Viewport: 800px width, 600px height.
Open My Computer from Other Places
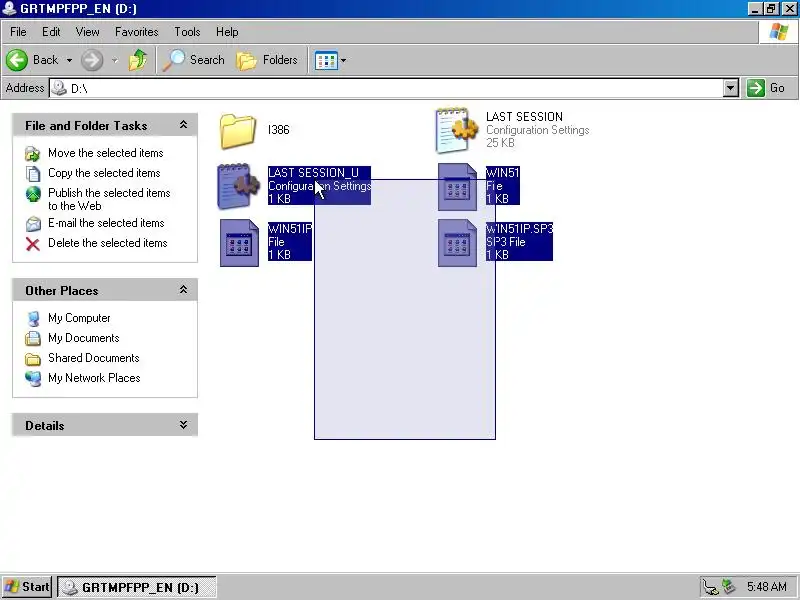pos(79,318)
